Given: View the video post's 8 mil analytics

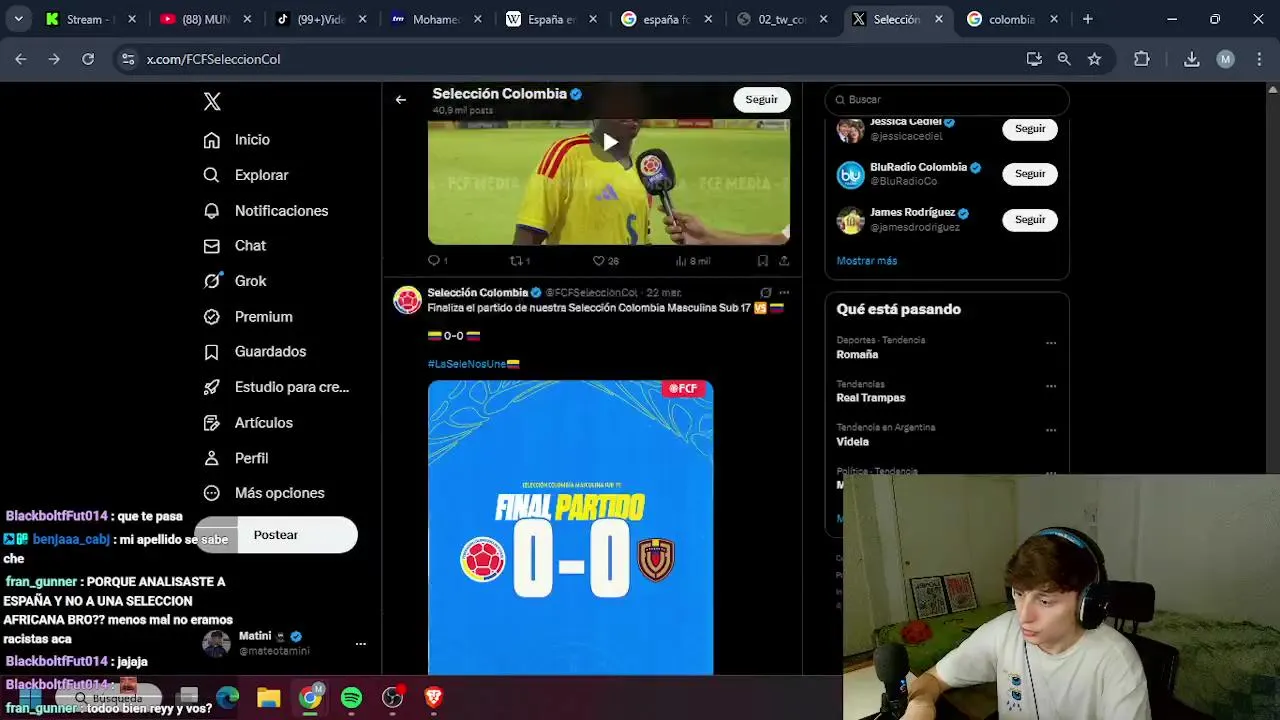Looking at the screenshot, I should (692, 260).
